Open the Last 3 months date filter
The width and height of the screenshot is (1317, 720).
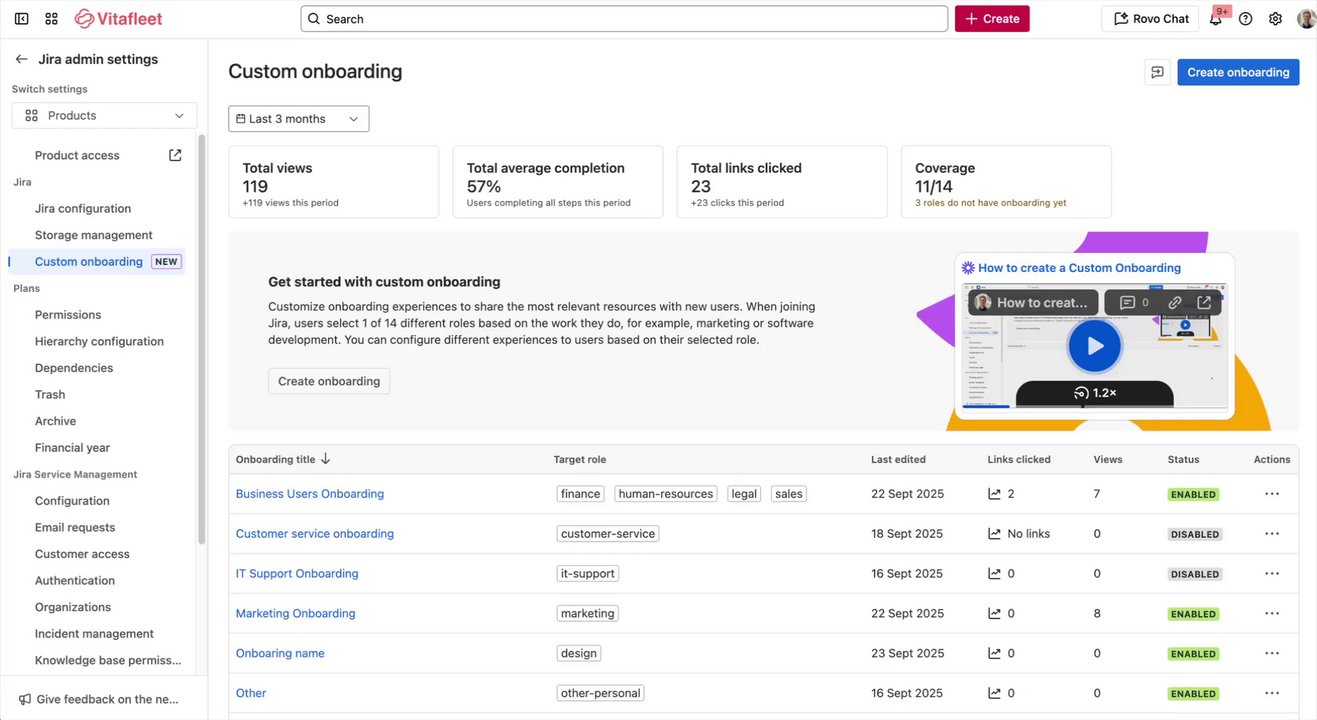pos(298,119)
